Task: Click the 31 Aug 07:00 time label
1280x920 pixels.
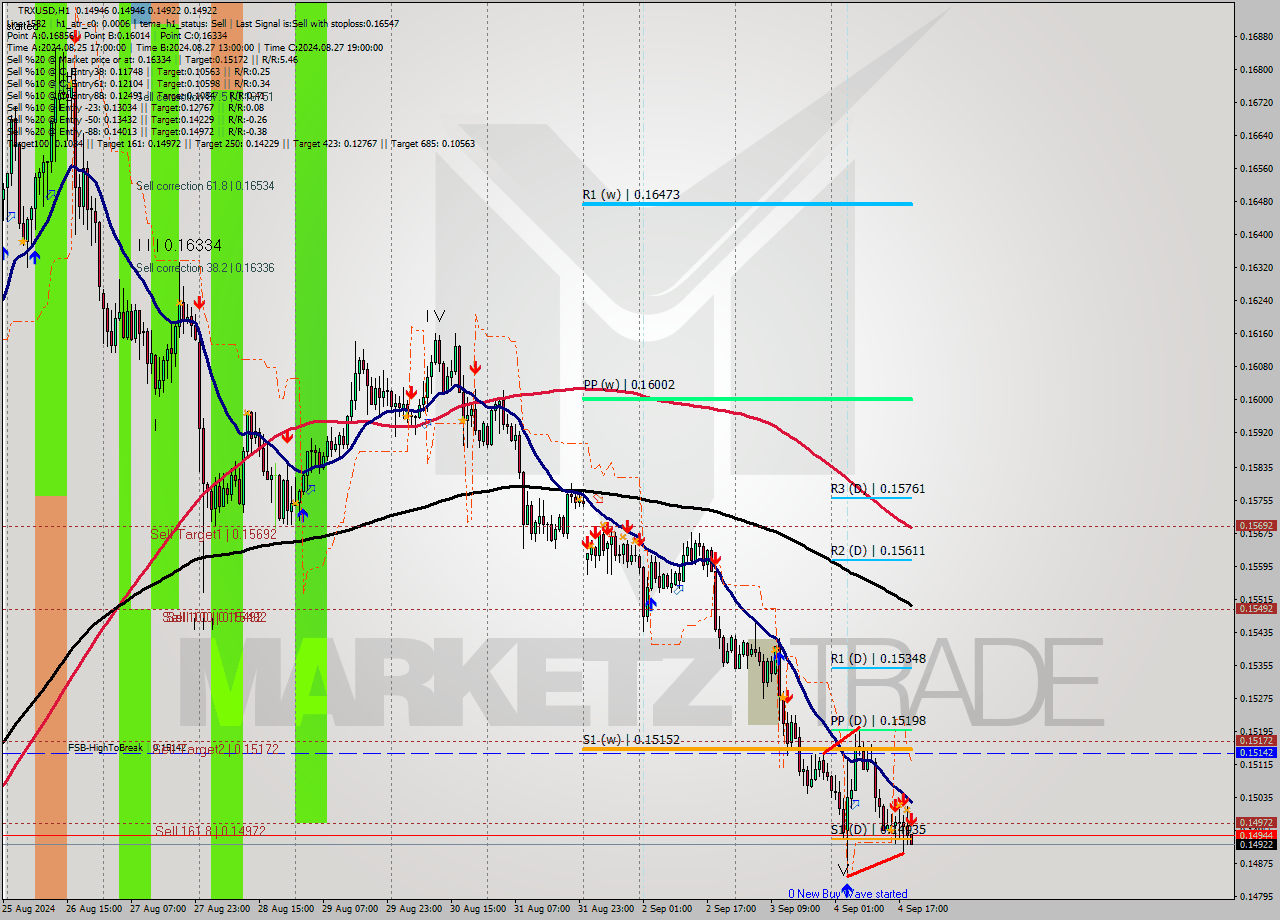Action: click(542, 909)
